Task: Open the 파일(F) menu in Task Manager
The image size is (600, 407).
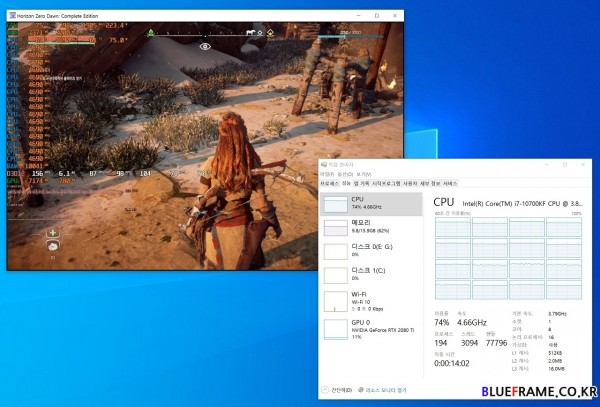Action: 327,174
